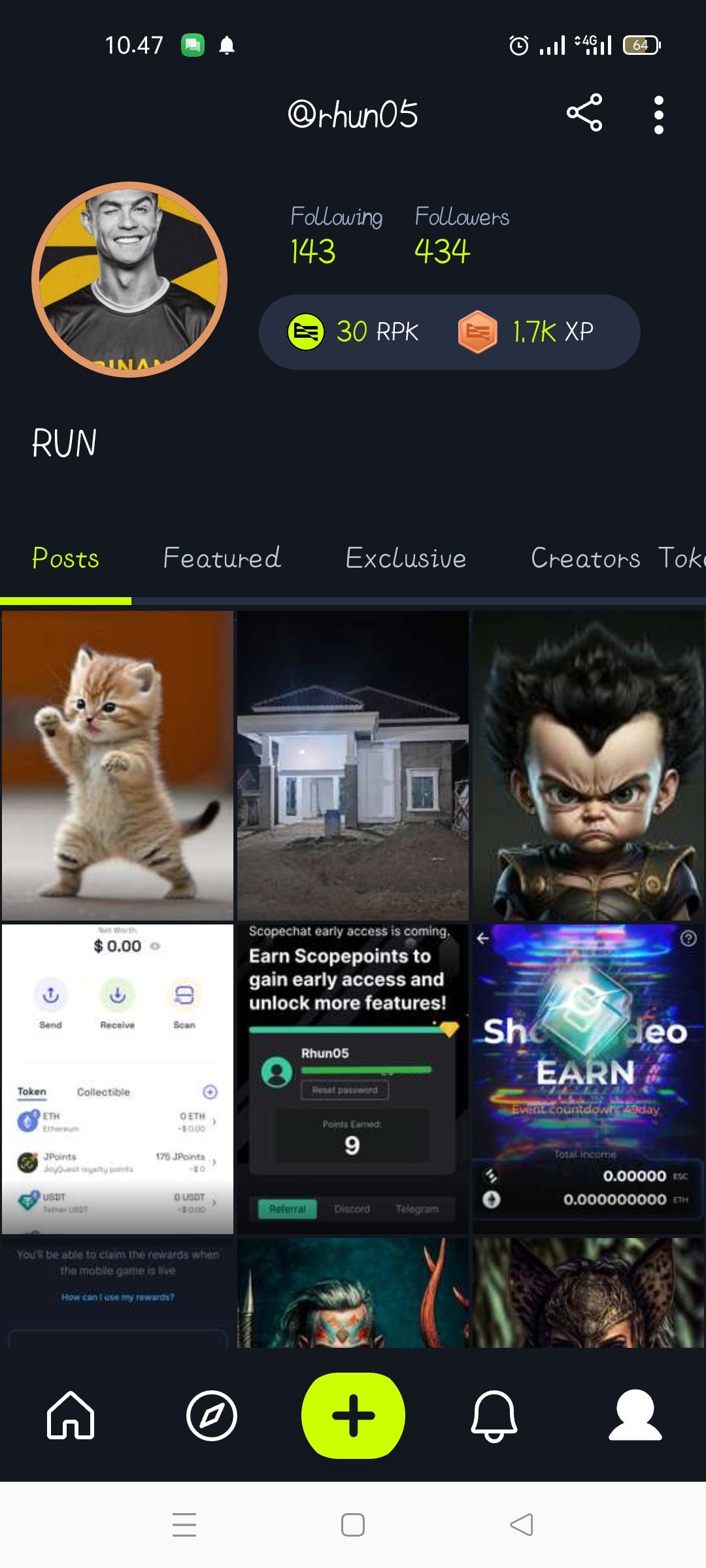The height and width of the screenshot is (1568, 706).
Task: Tap the orange XP hexagon badge
Action: click(x=478, y=332)
